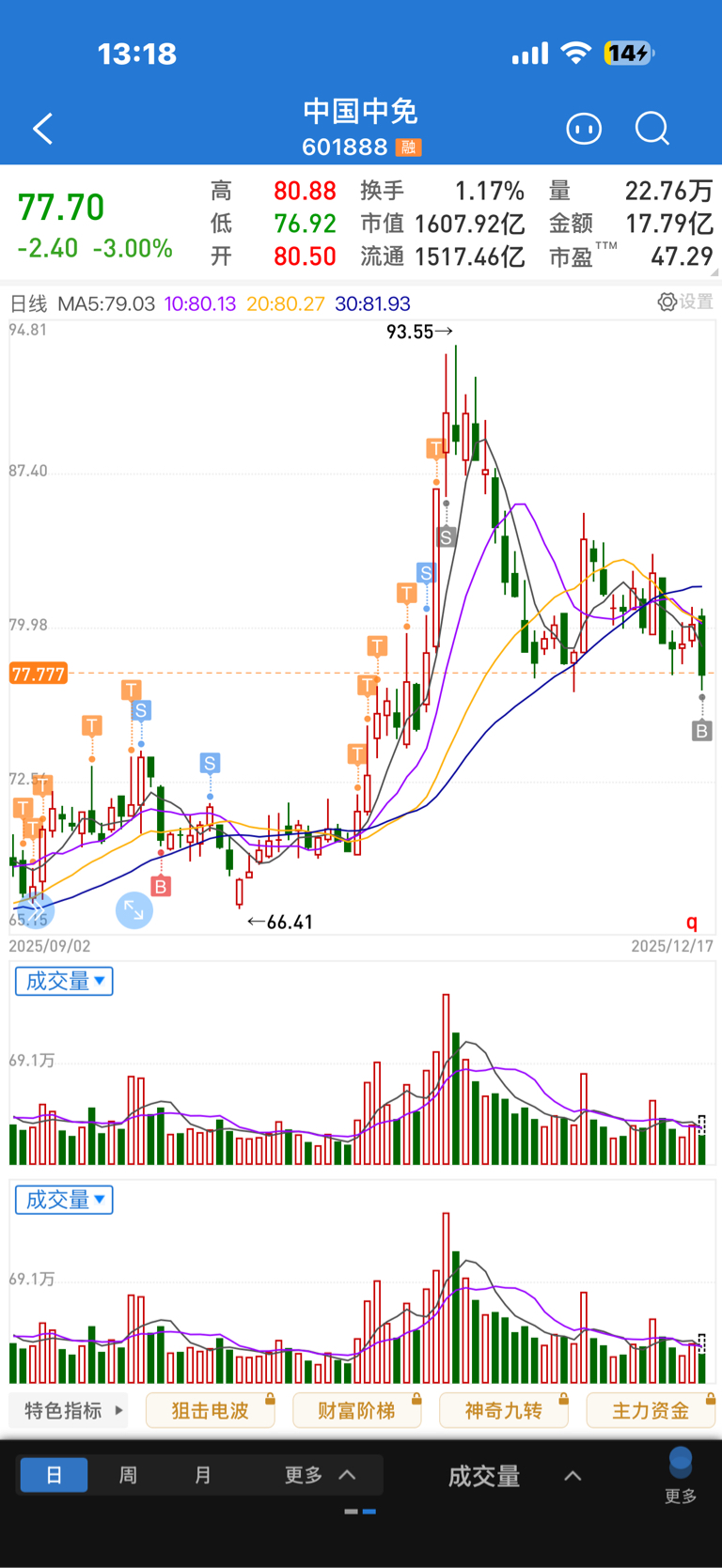Tap the red B marker near September low

click(161, 886)
